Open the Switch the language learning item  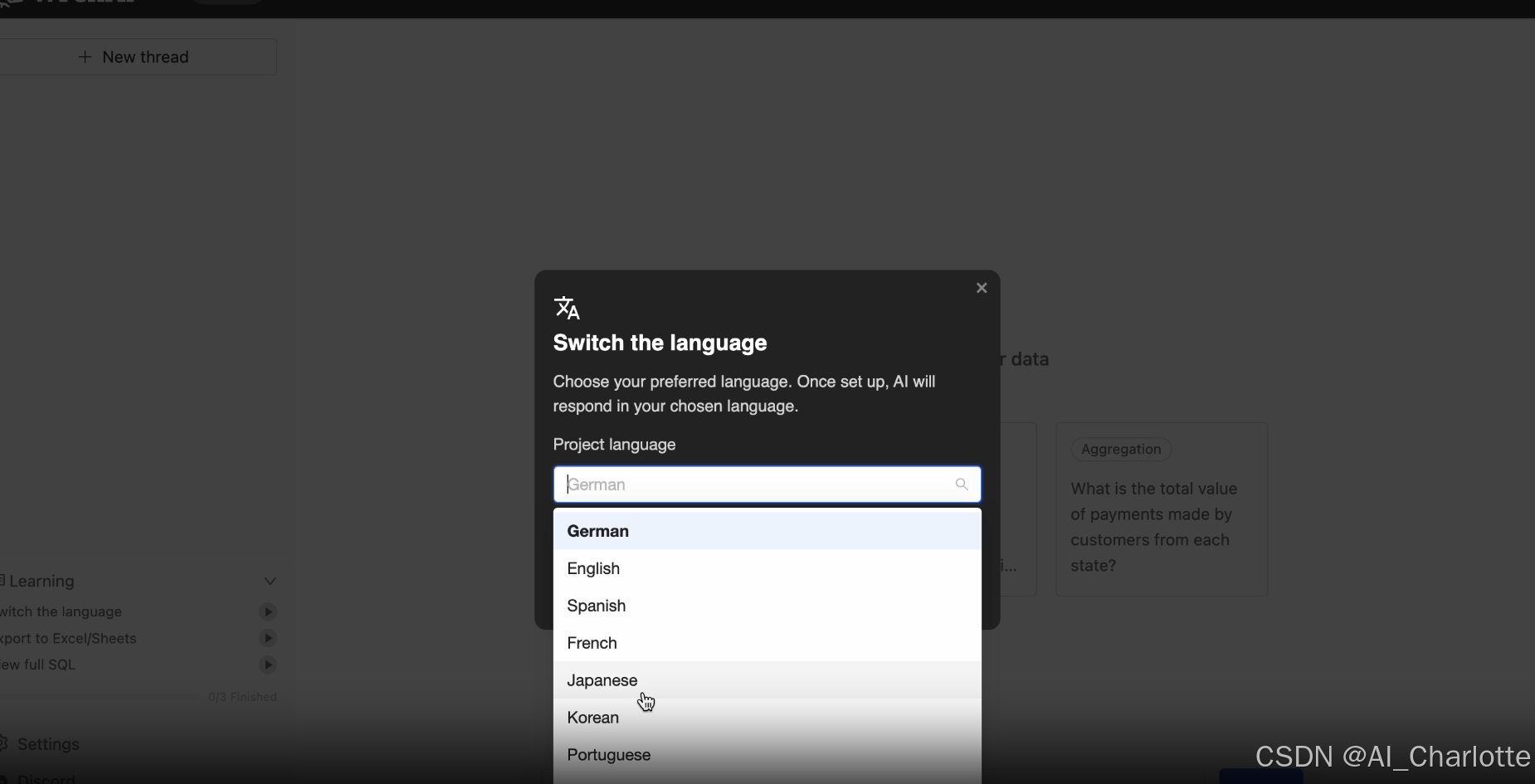coord(61,611)
